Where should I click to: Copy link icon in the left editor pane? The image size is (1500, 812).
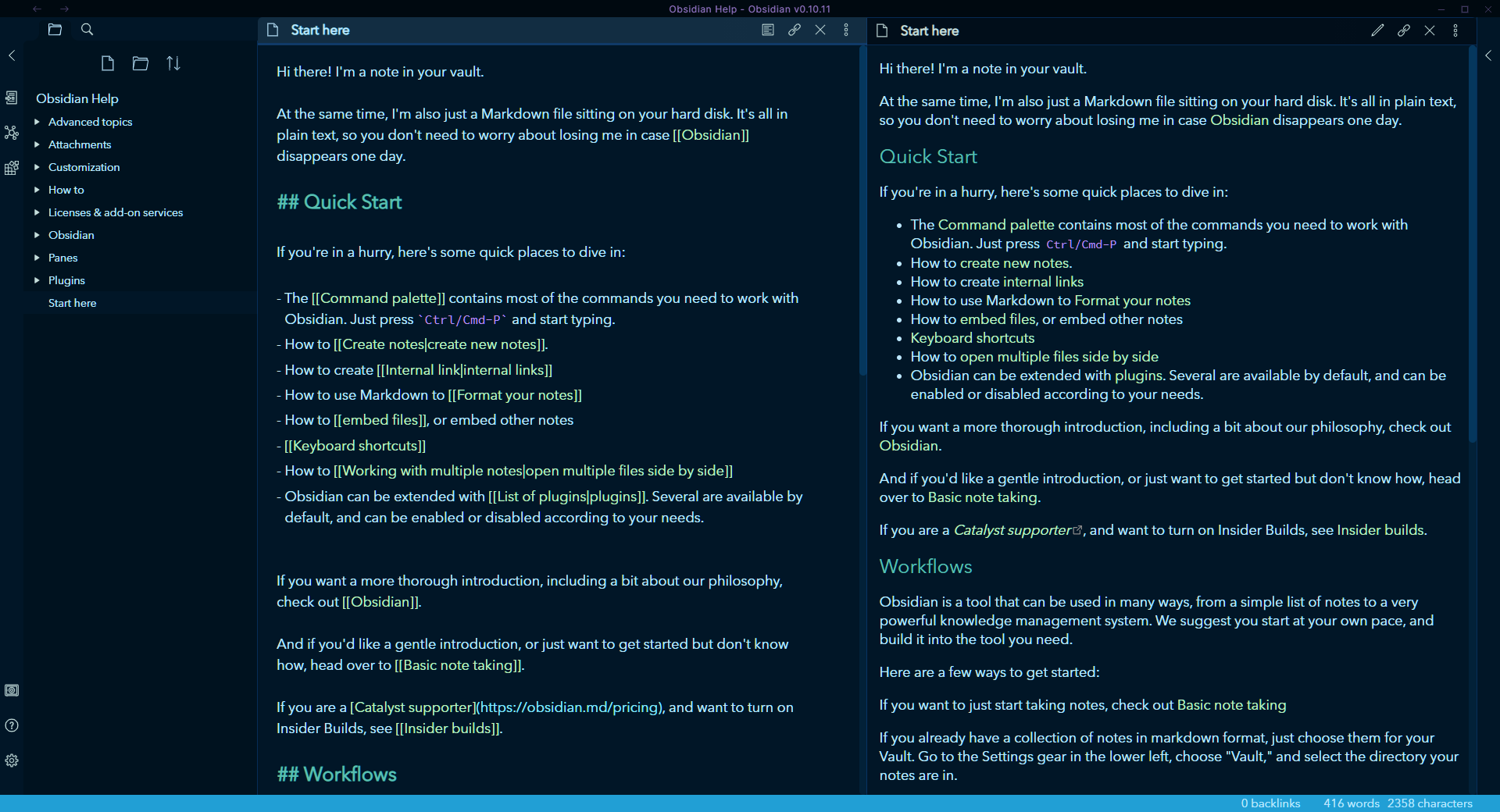pos(795,30)
